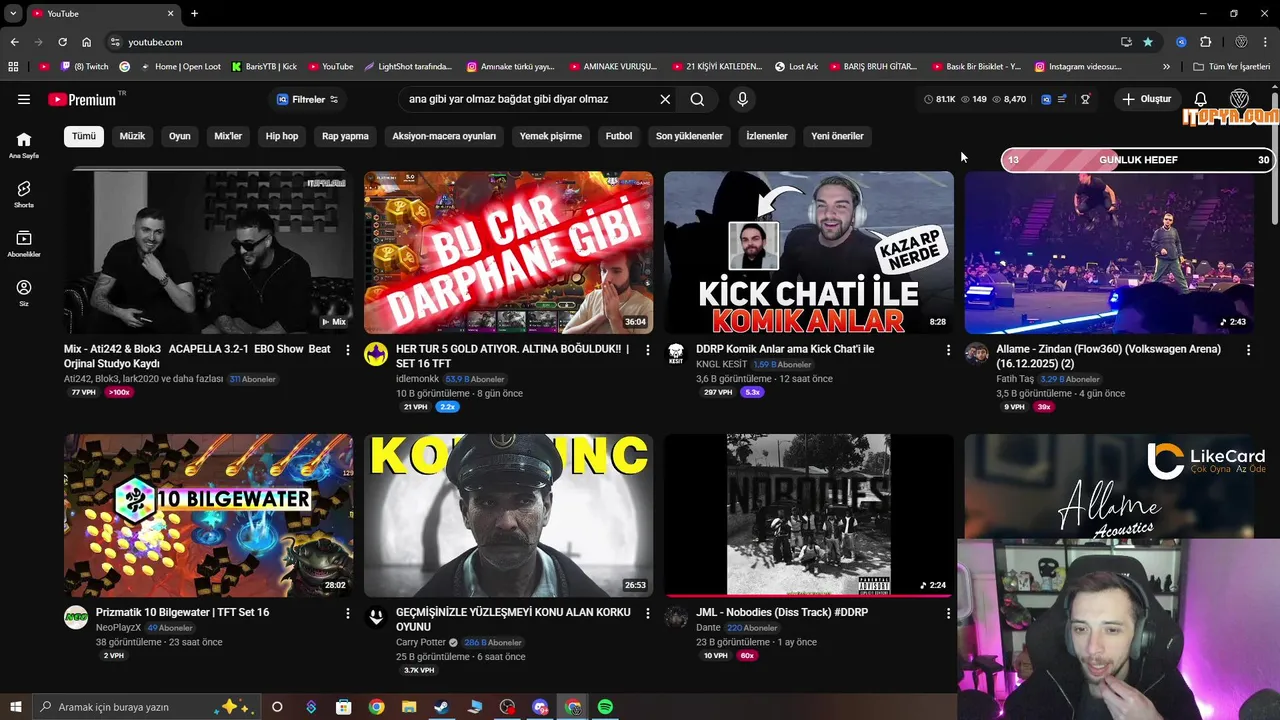Screen dimensions: 1280x720
Task: Select the Mix'ler filter chip
Action: point(228,136)
